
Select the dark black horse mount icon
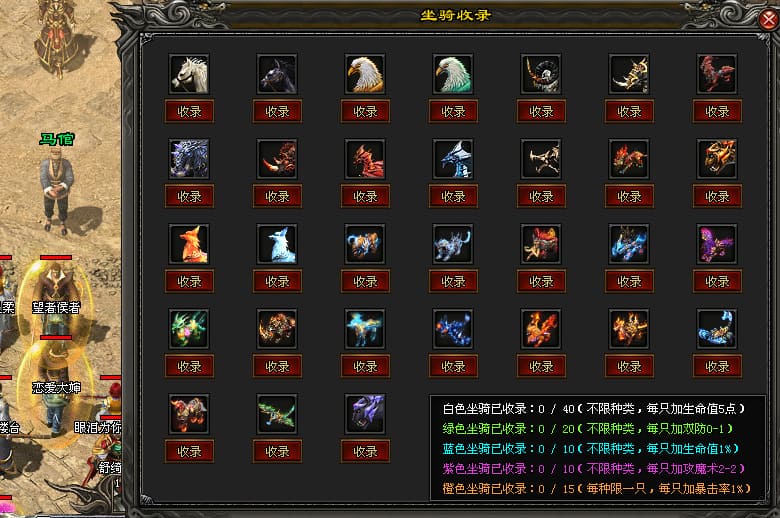click(x=277, y=74)
